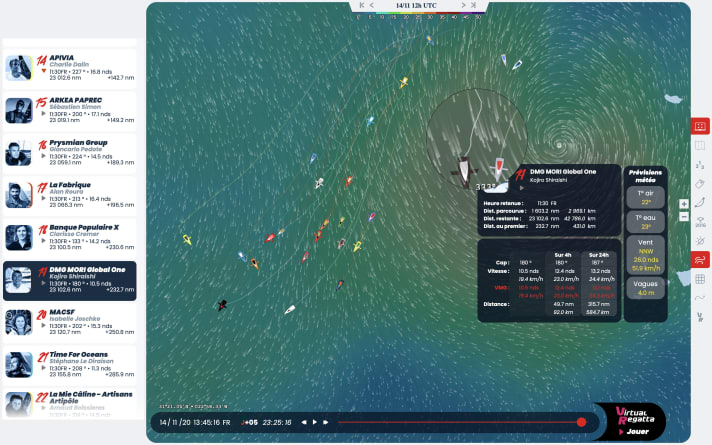Screen dimensions: 712x445
Task: Select the Vent NNW forecast button
Action: 645,255
